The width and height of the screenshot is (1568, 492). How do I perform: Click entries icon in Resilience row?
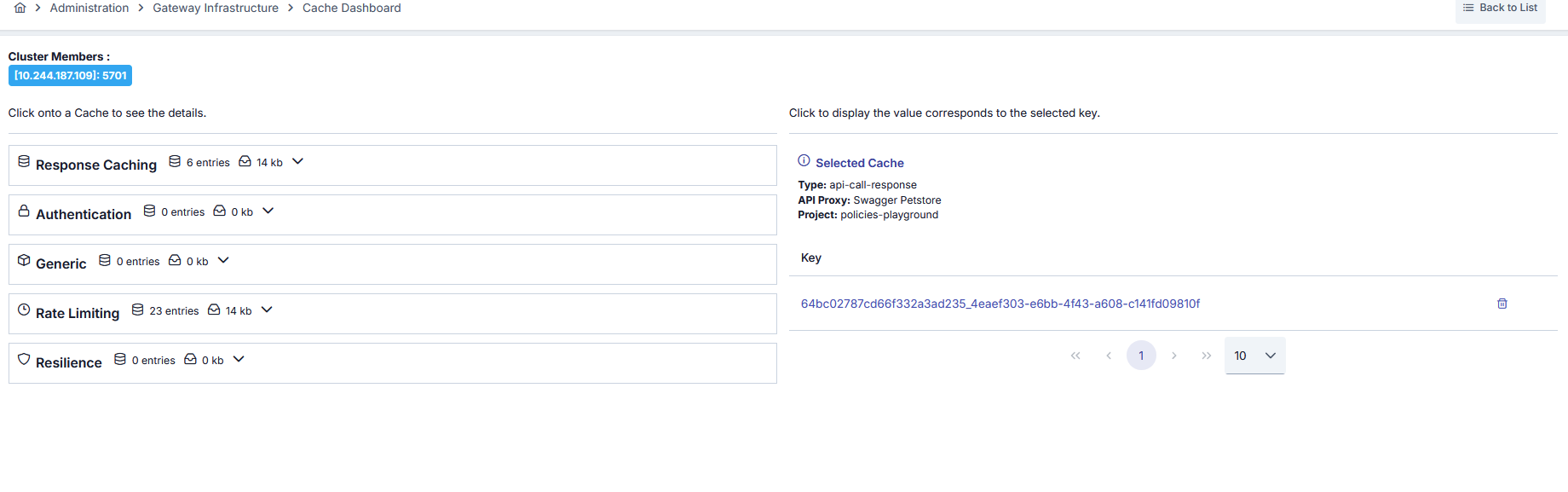(120, 359)
